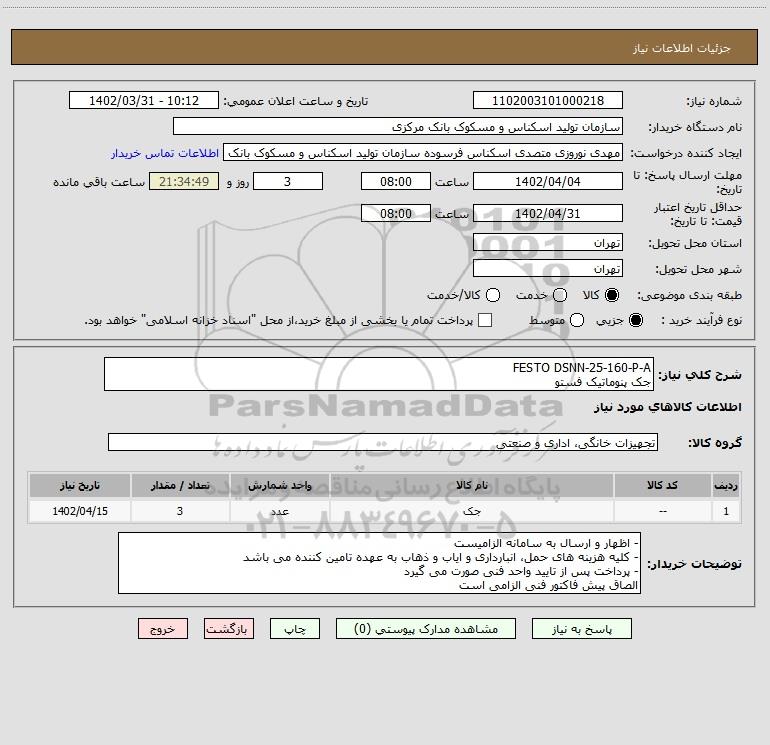Click the unit cell عدد
Image resolution: width=770 pixels, height=745 pixels.
point(279,511)
